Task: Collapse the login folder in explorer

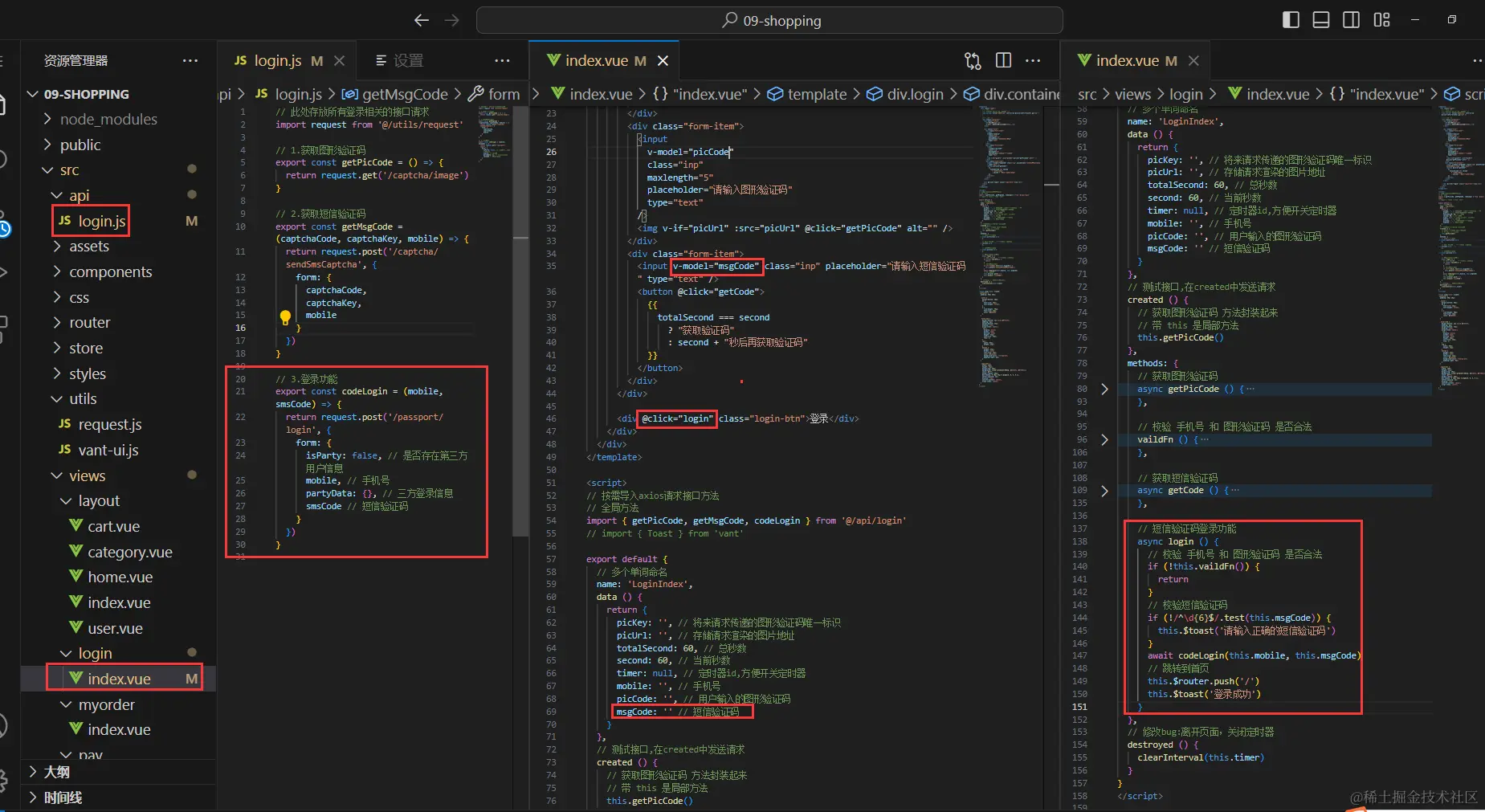Action: [x=95, y=654]
